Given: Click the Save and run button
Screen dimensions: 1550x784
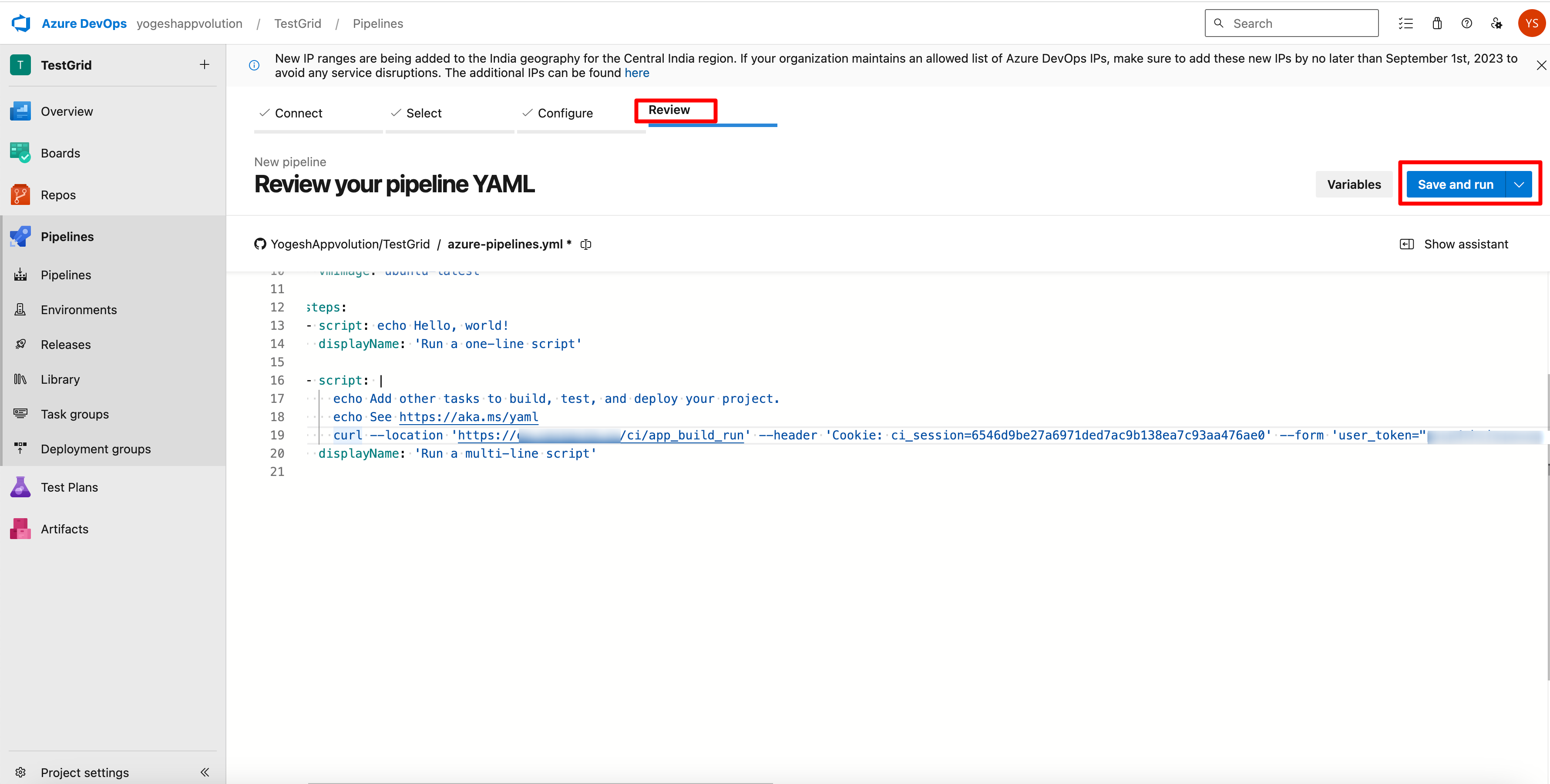Looking at the screenshot, I should (1456, 184).
